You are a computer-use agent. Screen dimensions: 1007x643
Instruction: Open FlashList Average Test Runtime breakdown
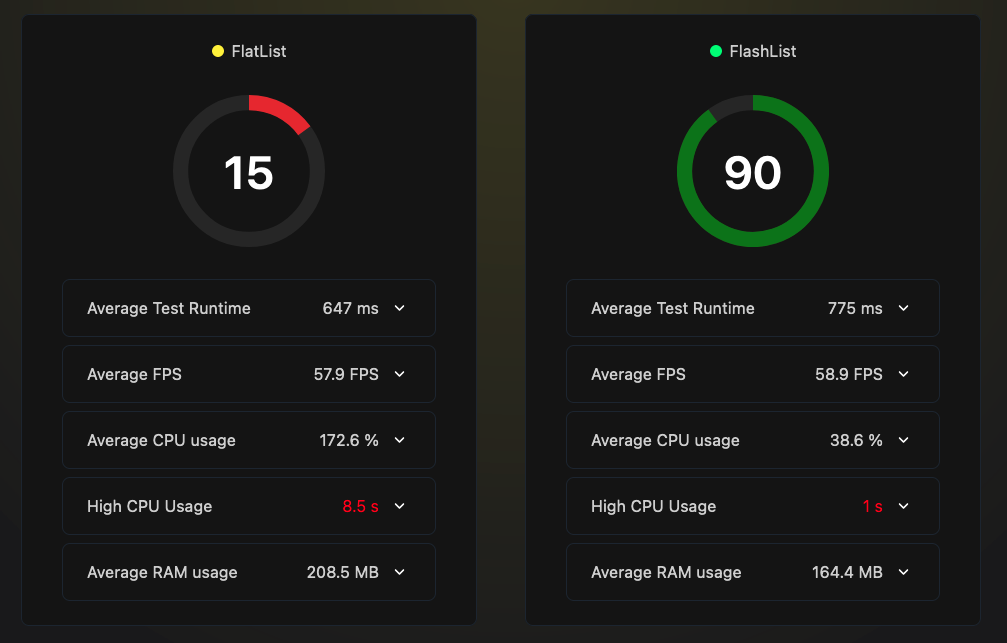(903, 308)
